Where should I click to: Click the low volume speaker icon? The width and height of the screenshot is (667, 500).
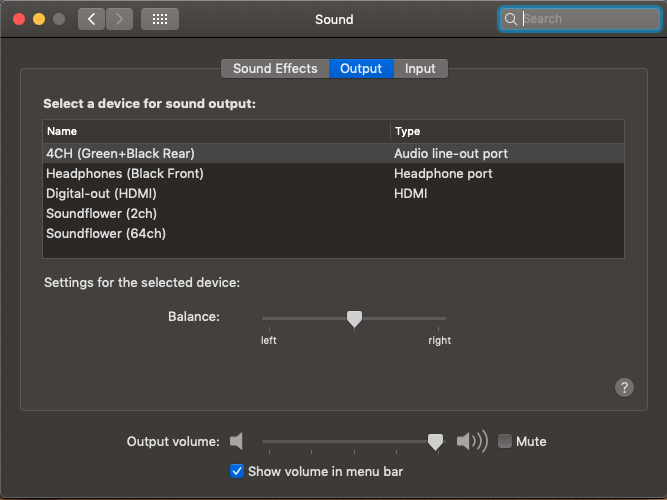pos(236,441)
